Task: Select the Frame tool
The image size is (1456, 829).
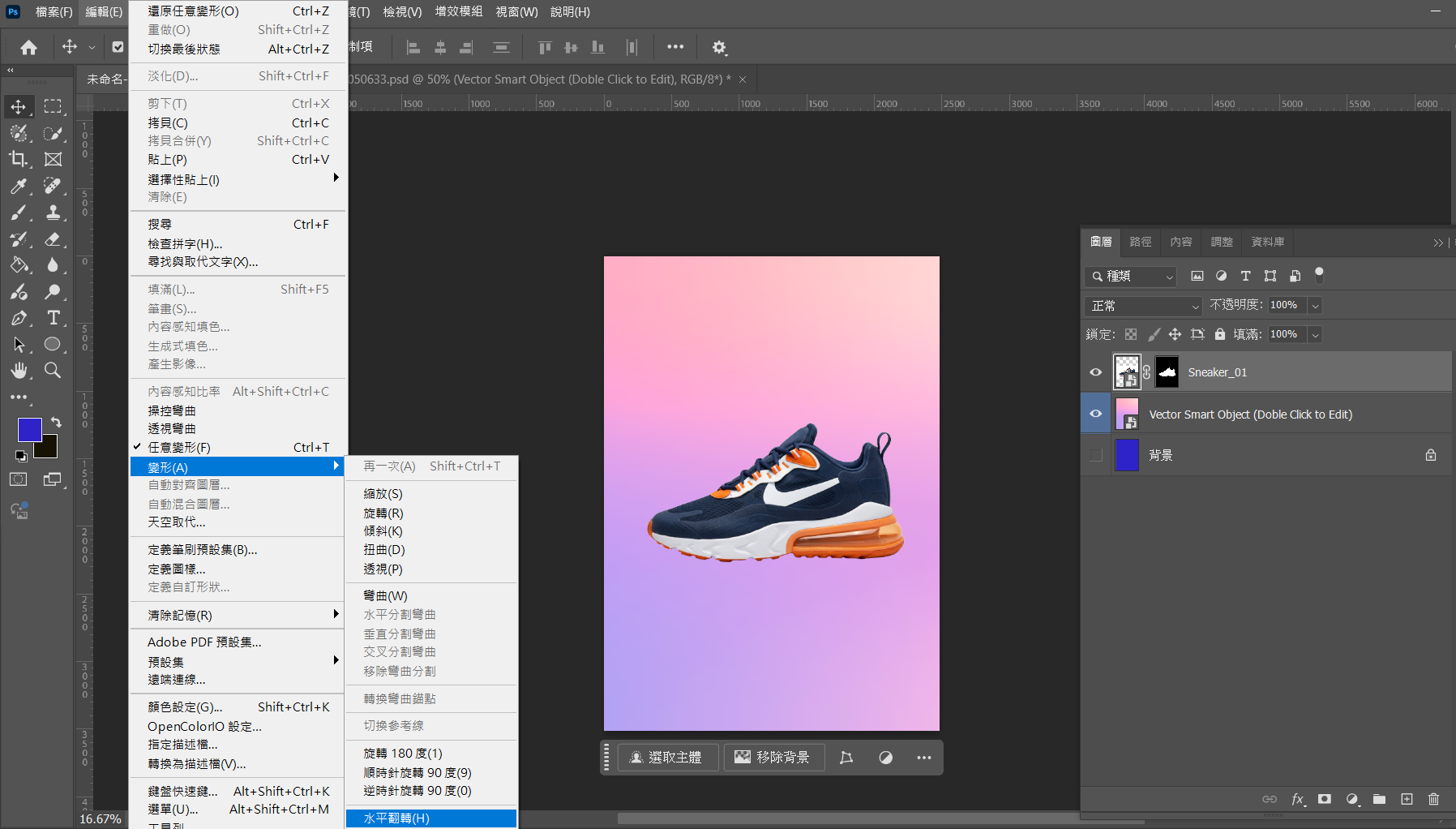Action: point(53,159)
